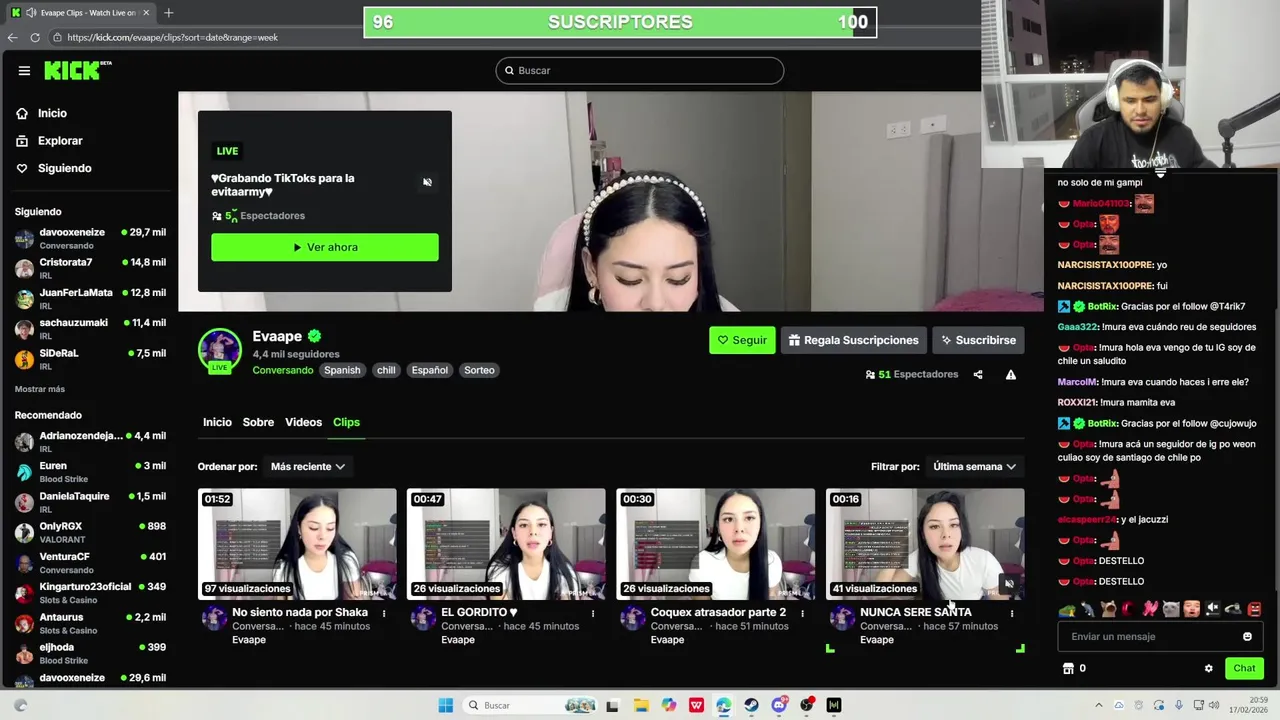Go to Inicio in the sidebar
The height and width of the screenshot is (720, 1280).
point(42,114)
